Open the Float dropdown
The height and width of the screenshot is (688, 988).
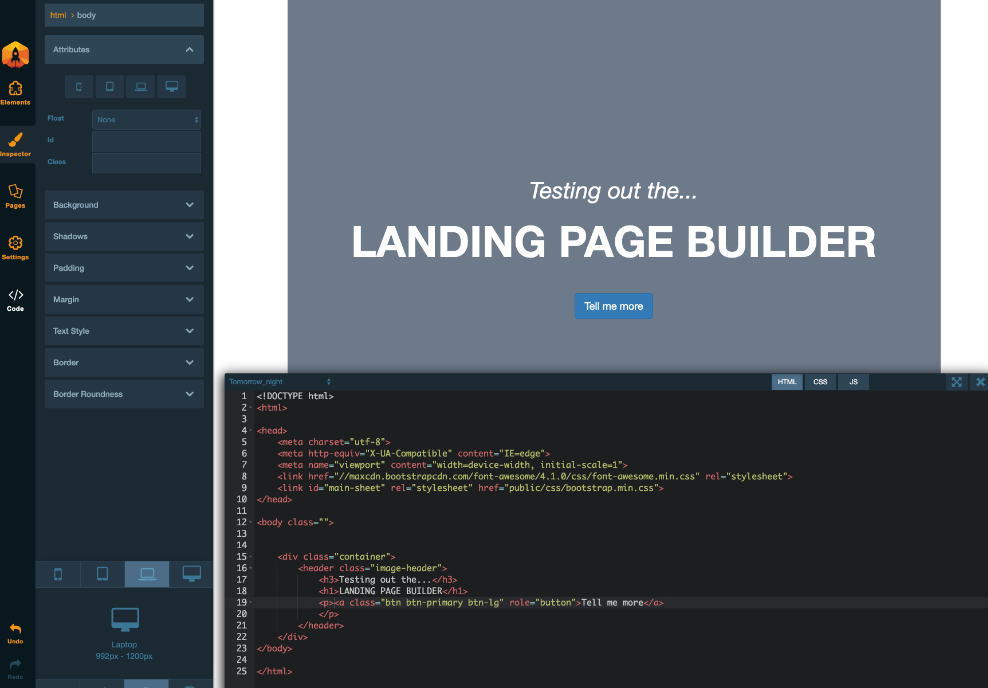coord(146,119)
